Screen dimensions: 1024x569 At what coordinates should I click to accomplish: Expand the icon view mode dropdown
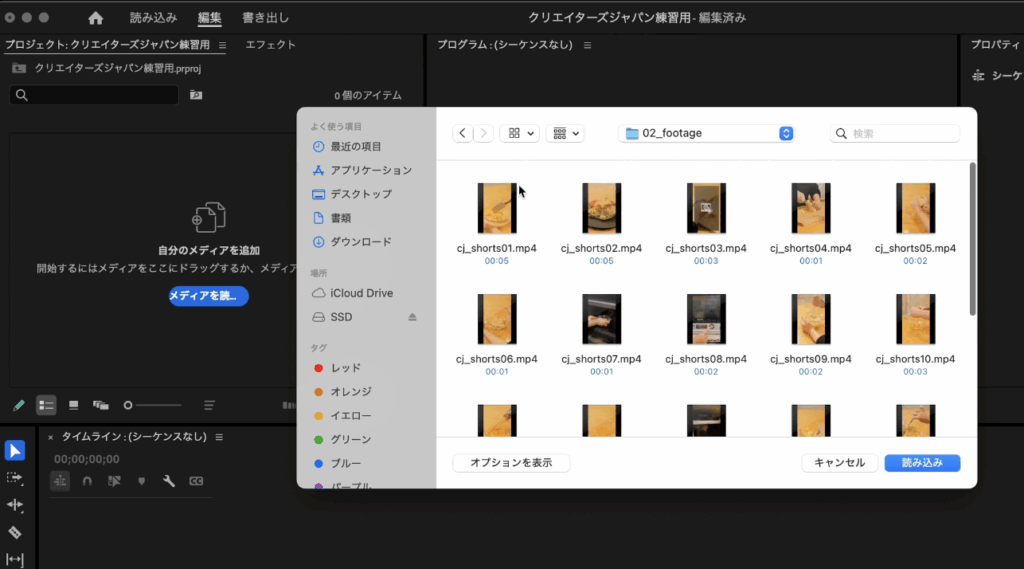coord(521,133)
